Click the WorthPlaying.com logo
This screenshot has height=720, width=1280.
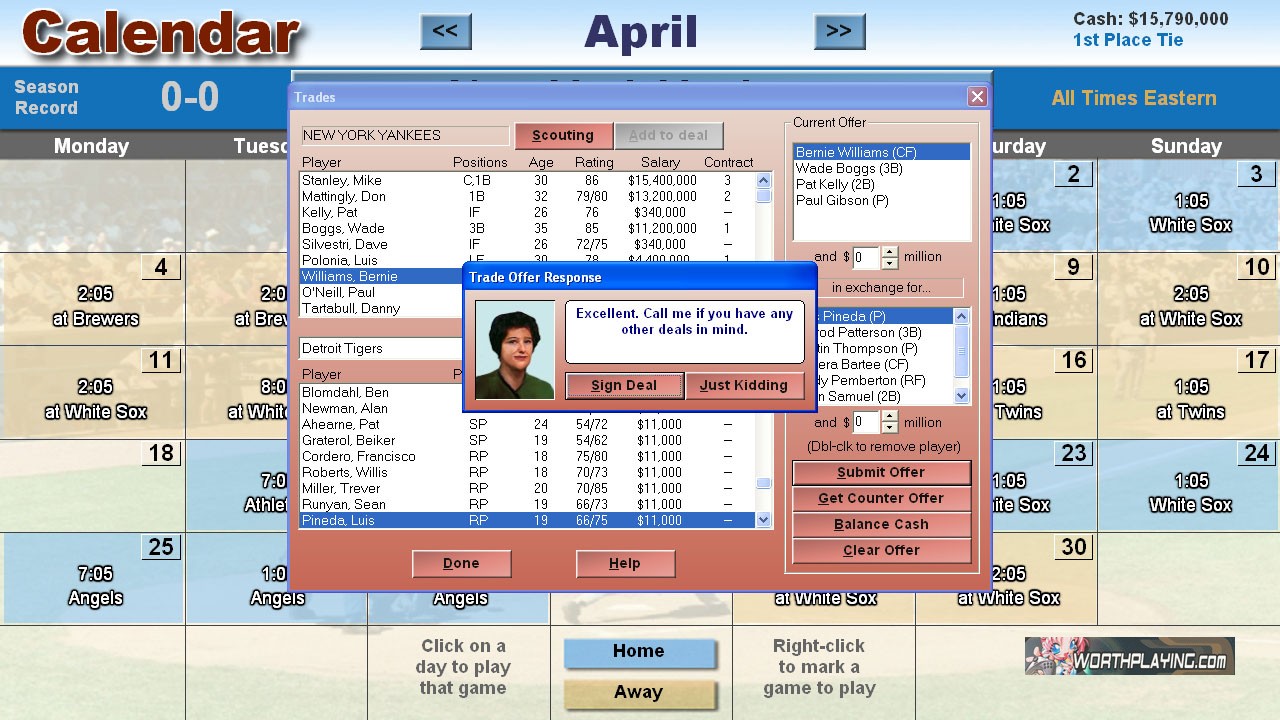[1129, 656]
